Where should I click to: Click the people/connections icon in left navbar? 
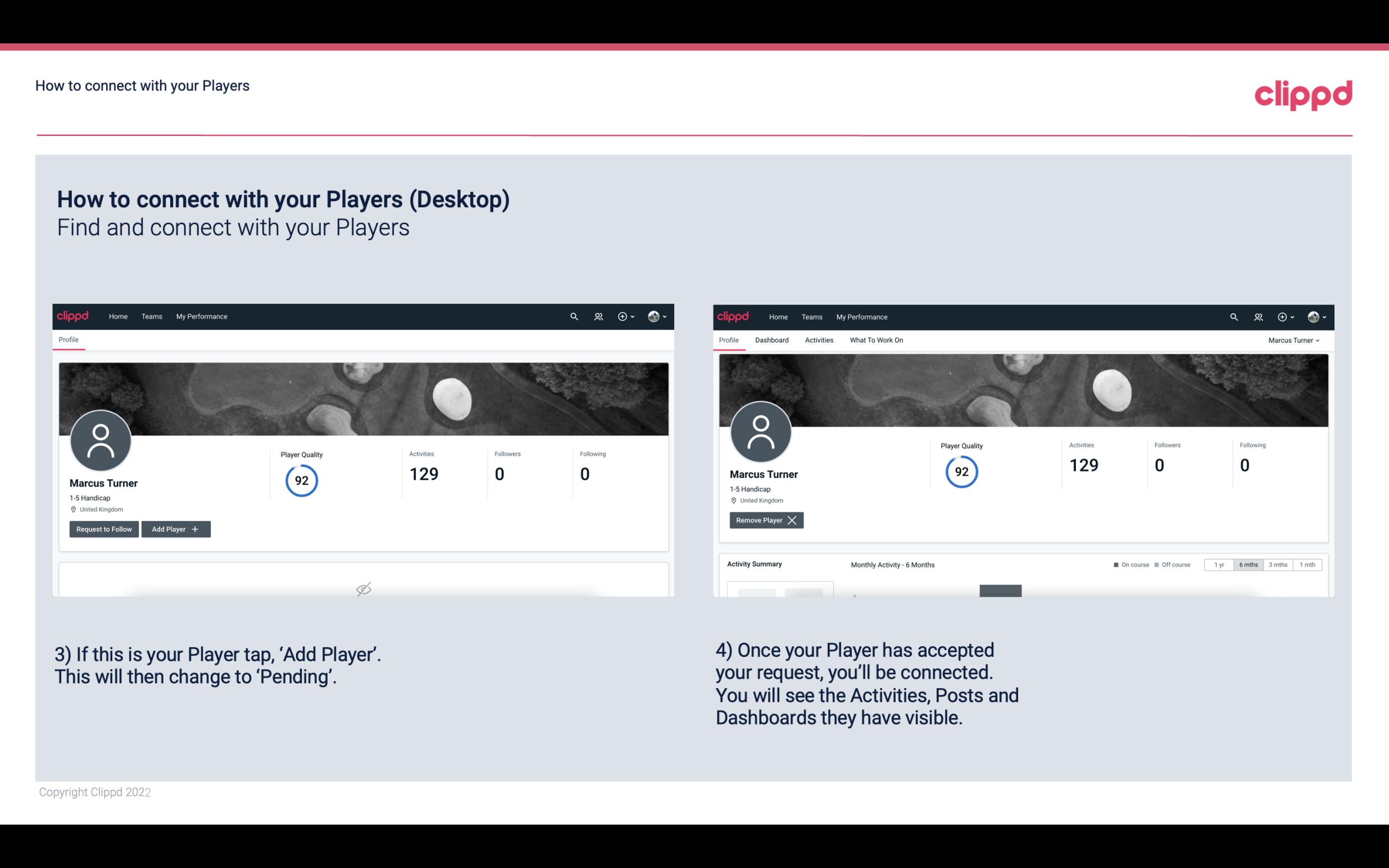point(597,317)
